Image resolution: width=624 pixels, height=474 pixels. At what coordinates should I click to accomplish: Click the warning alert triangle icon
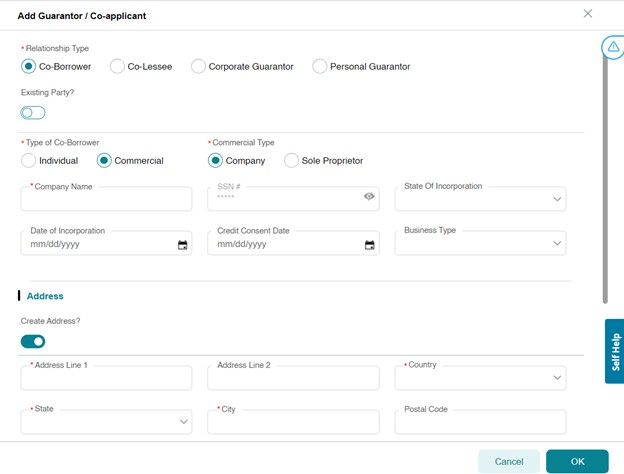[x=613, y=47]
